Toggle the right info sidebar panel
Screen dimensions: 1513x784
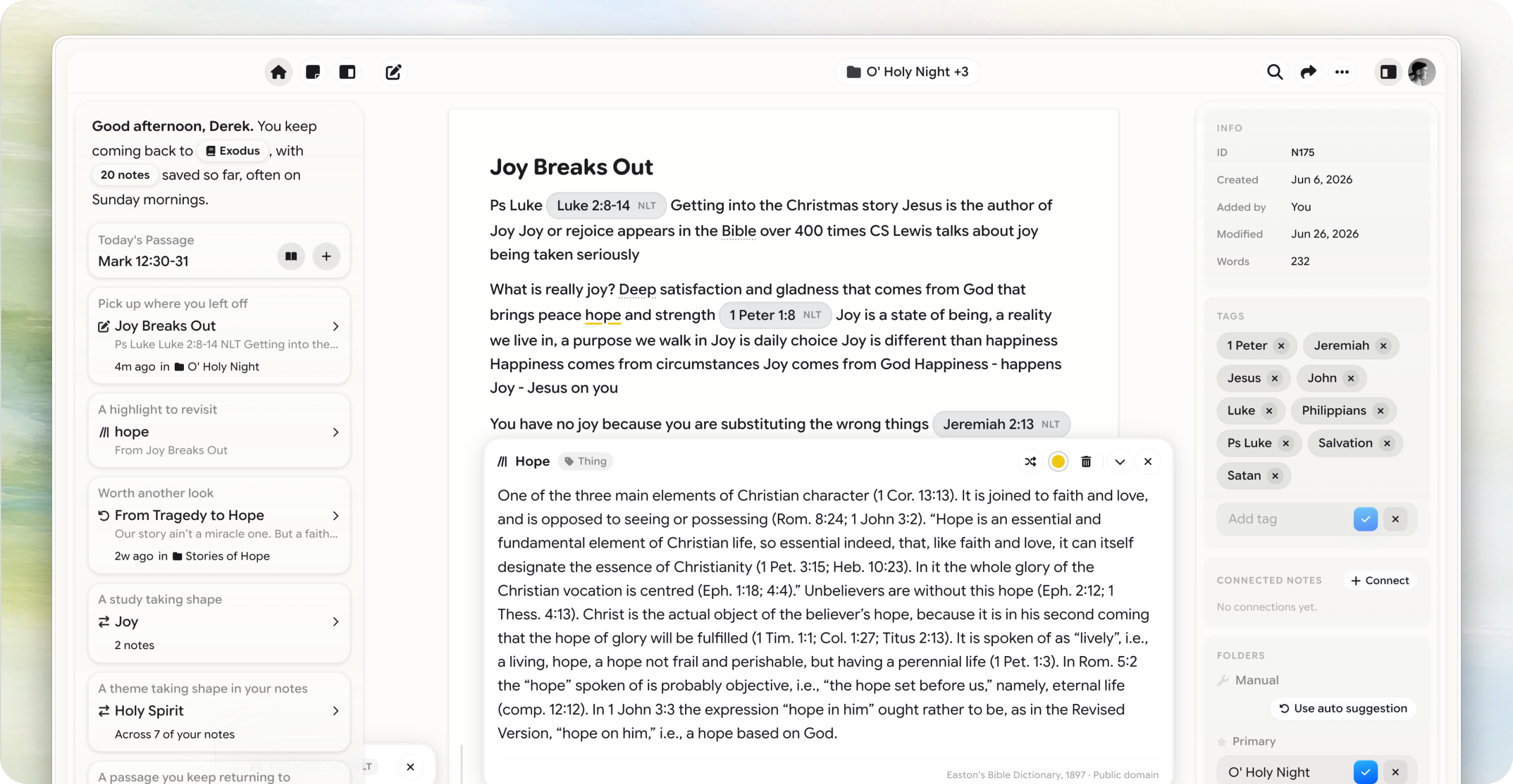click(1388, 71)
